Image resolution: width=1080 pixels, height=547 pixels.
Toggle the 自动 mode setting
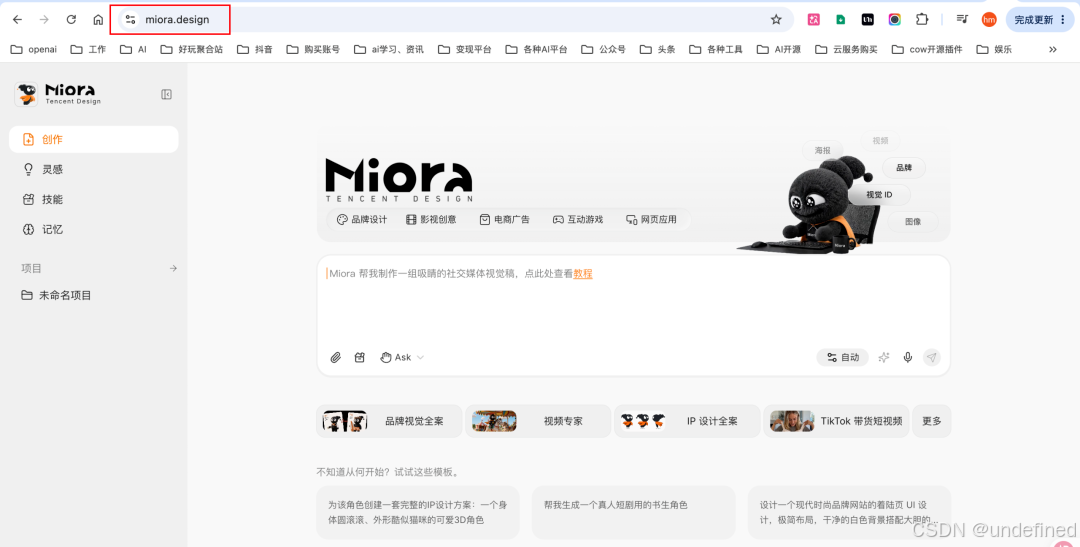pyautogui.click(x=842, y=358)
